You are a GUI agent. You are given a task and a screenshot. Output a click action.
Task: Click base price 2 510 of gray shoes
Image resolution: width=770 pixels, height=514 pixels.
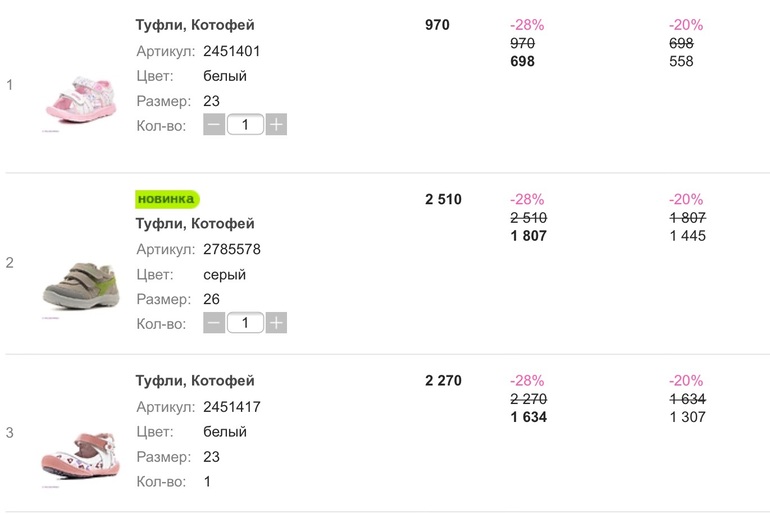tap(443, 199)
